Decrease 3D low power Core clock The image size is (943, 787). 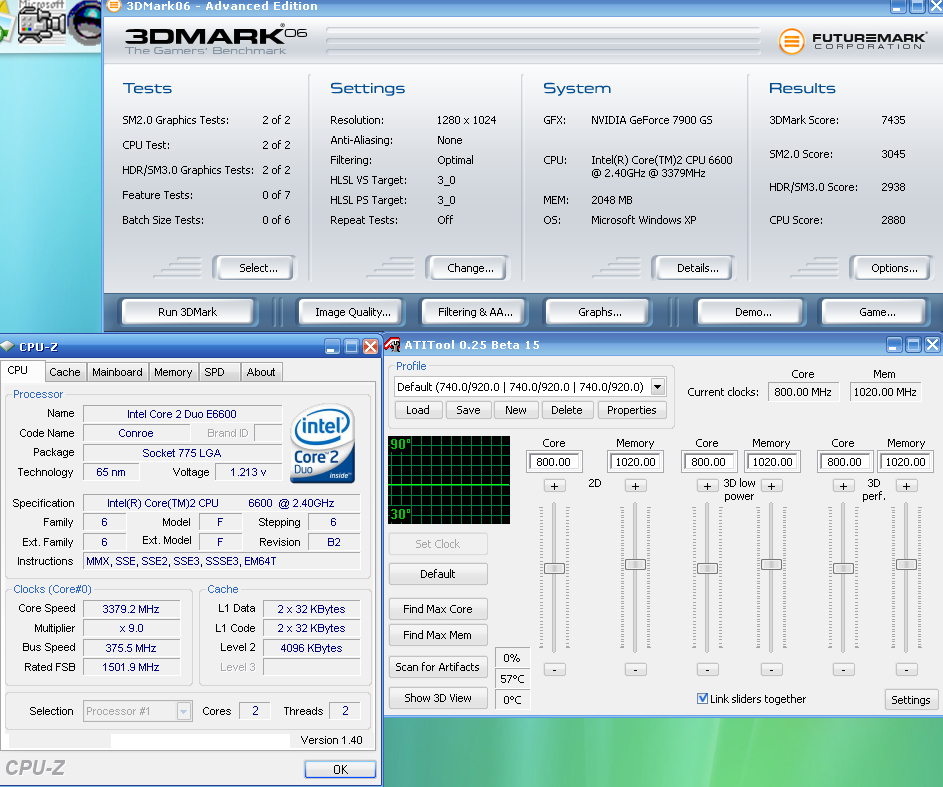coord(707,669)
